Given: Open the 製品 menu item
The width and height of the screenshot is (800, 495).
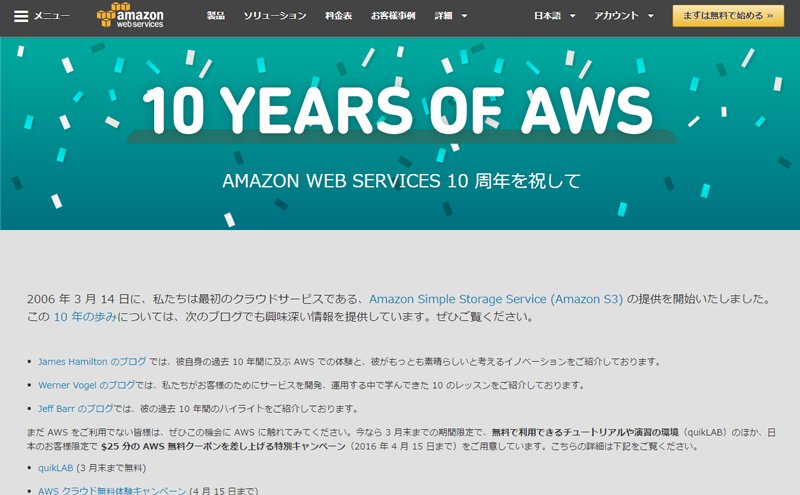Looking at the screenshot, I should (x=216, y=16).
